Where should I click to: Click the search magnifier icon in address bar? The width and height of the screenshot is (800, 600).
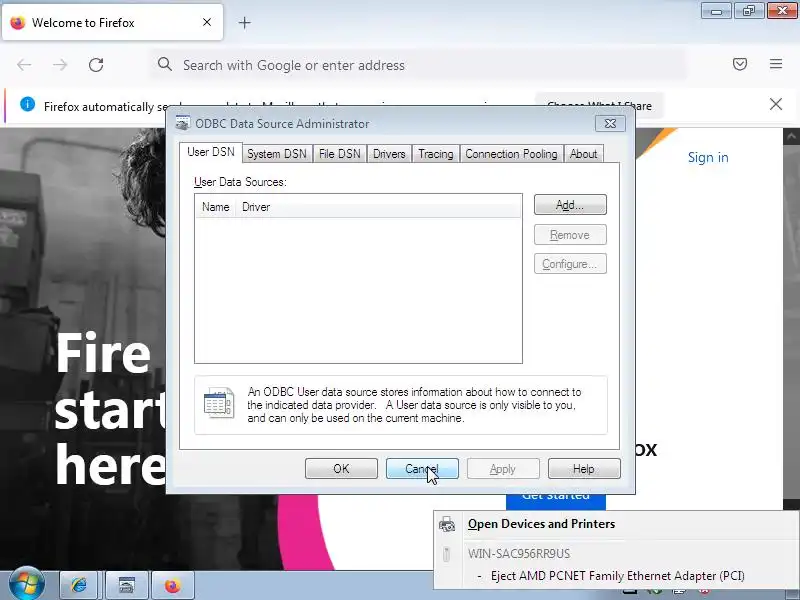pos(164,64)
